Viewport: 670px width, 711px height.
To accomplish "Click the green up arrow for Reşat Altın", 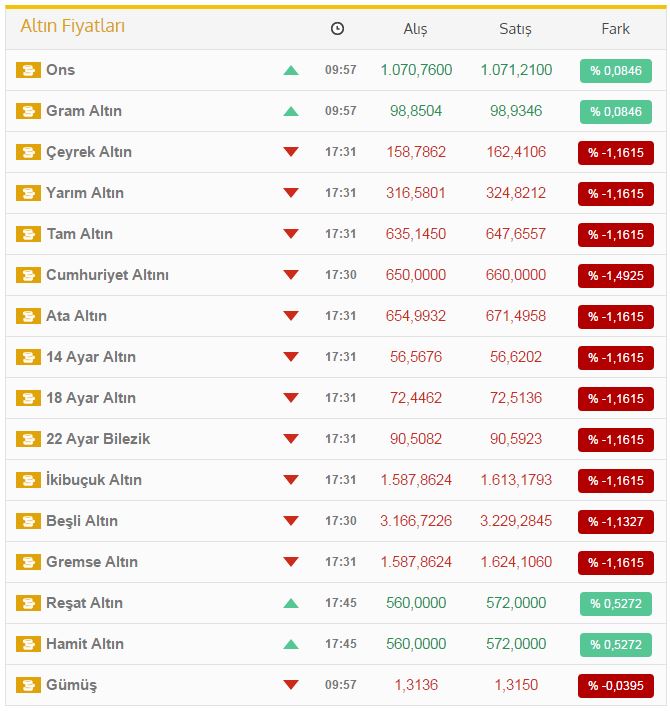I will [291, 603].
